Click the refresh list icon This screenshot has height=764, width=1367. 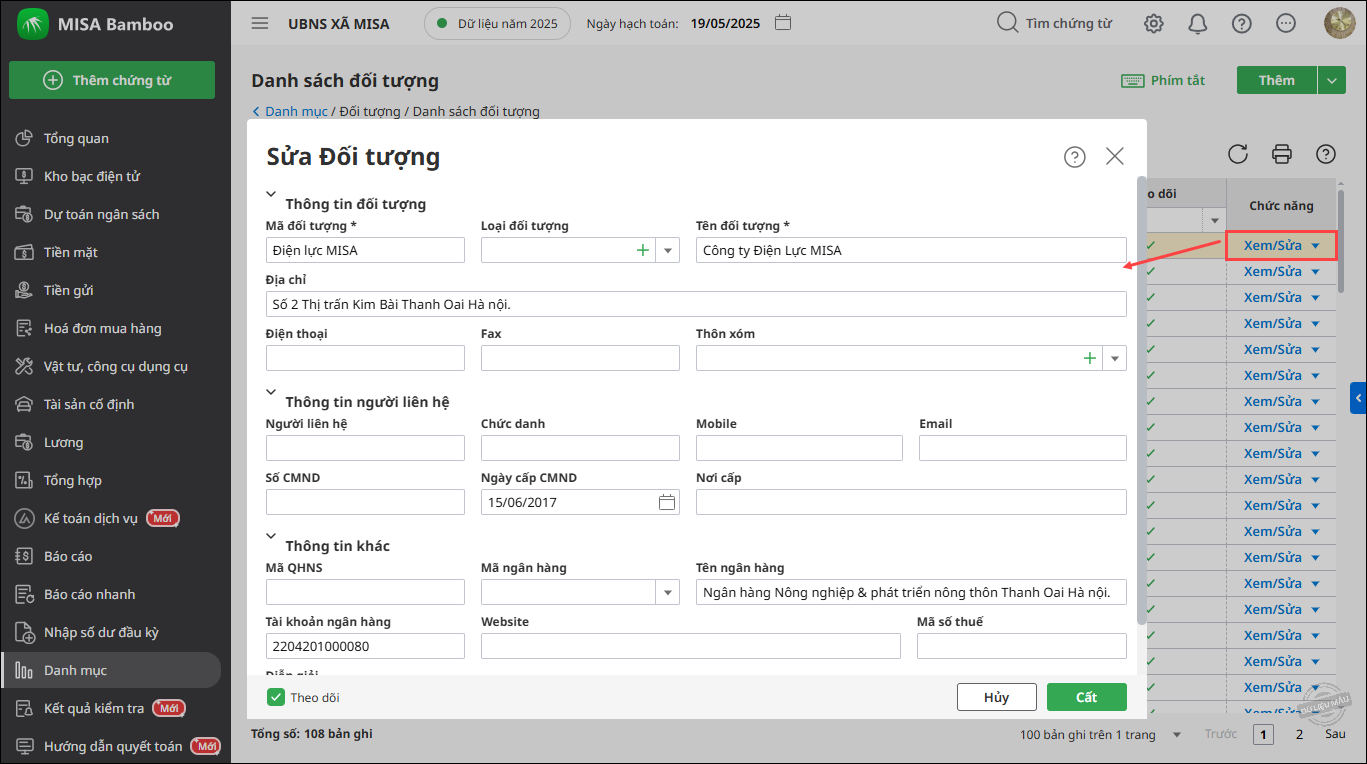pyautogui.click(x=1238, y=153)
